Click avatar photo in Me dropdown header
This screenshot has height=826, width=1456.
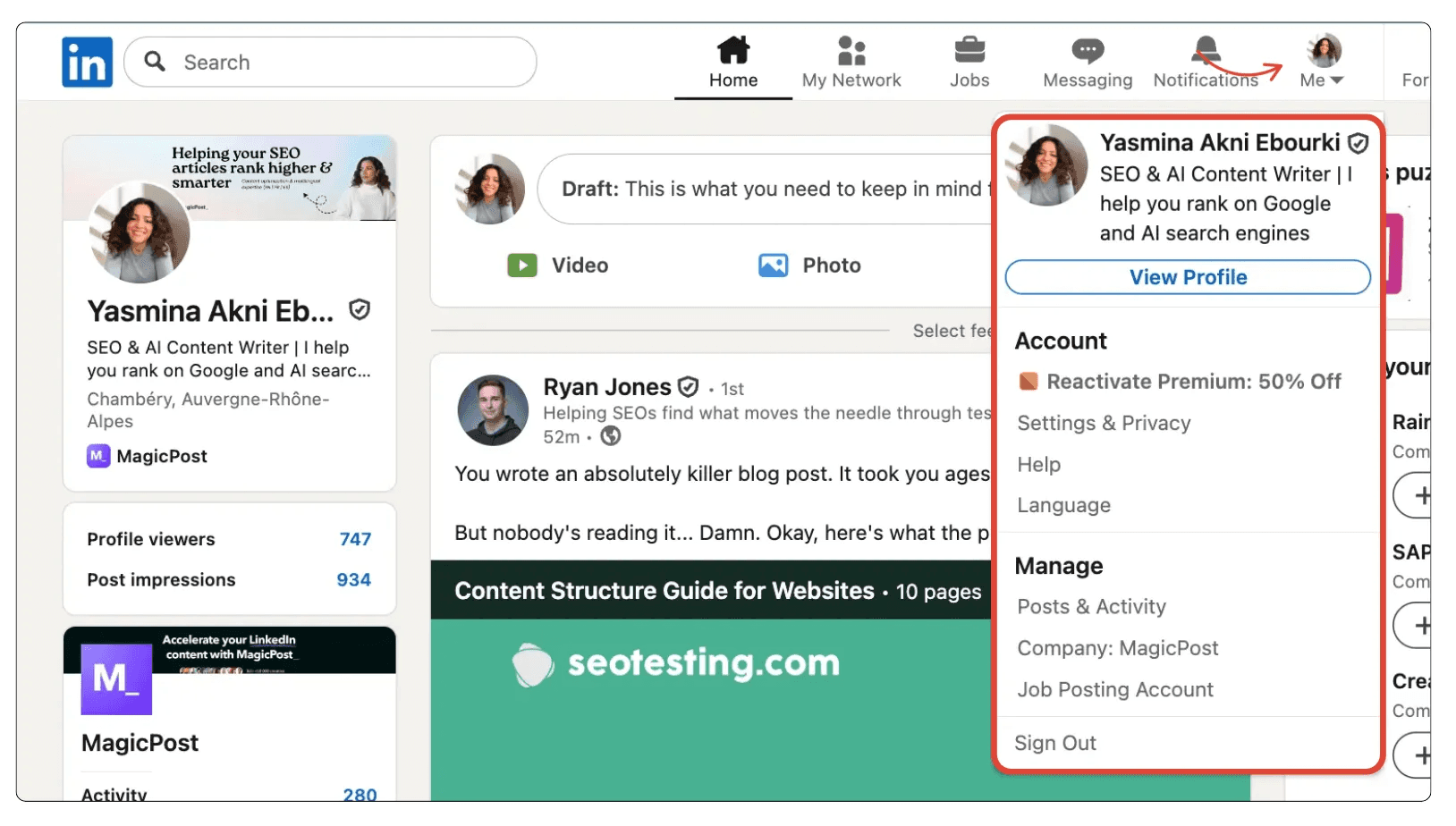[1046, 165]
